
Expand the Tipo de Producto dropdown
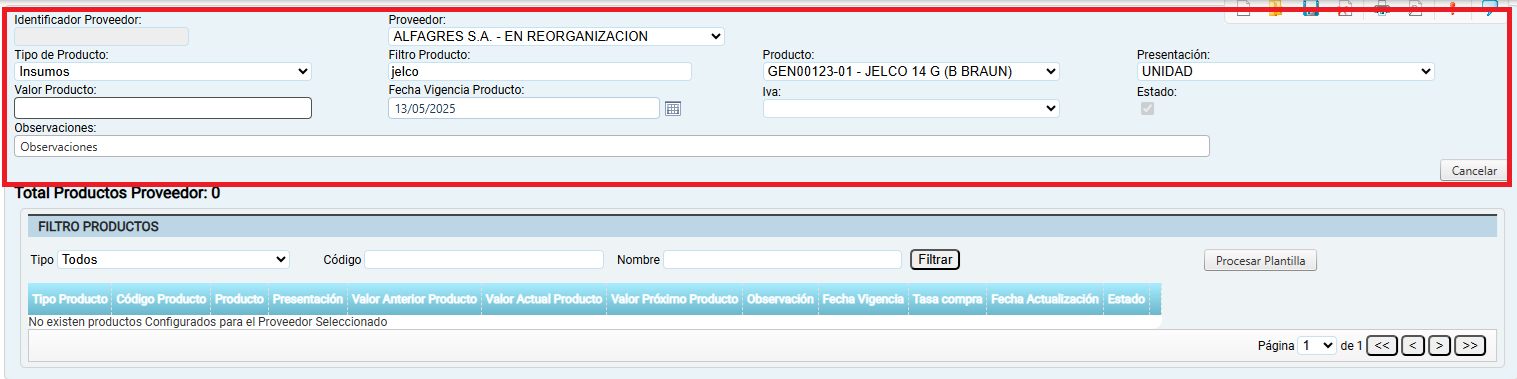pos(163,71)
